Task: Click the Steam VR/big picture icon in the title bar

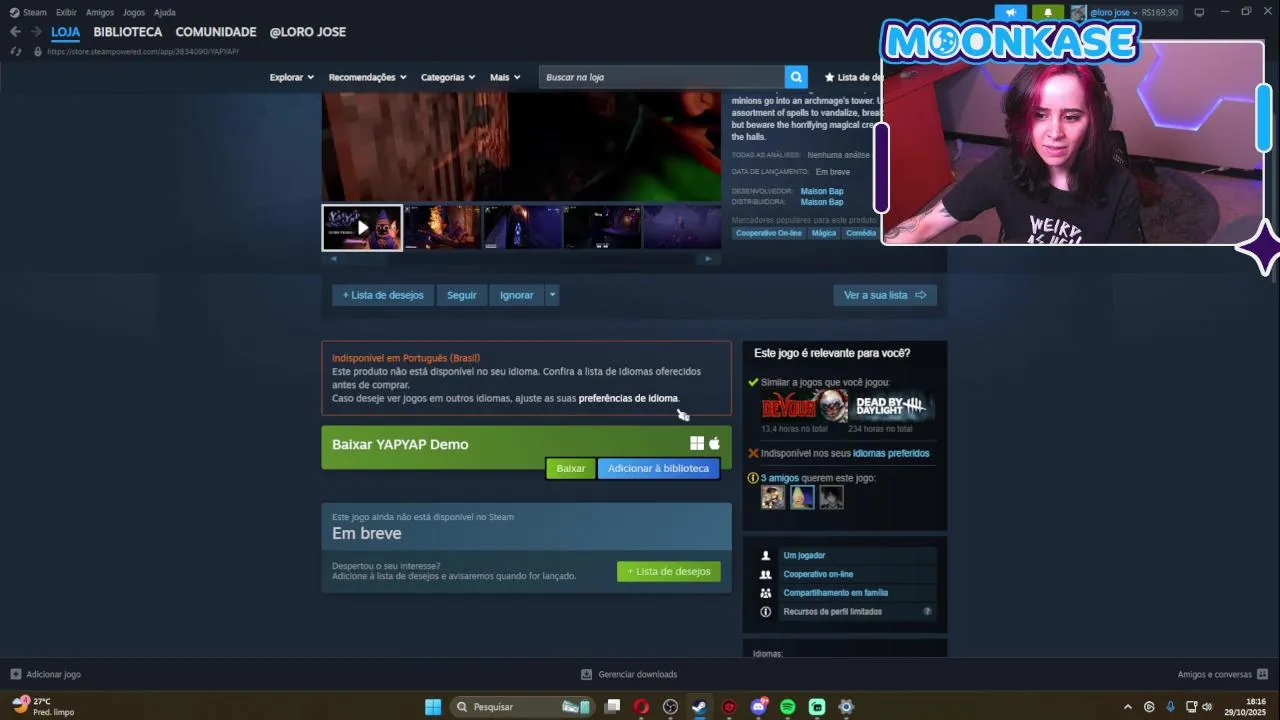Action: click(1199, 12)
